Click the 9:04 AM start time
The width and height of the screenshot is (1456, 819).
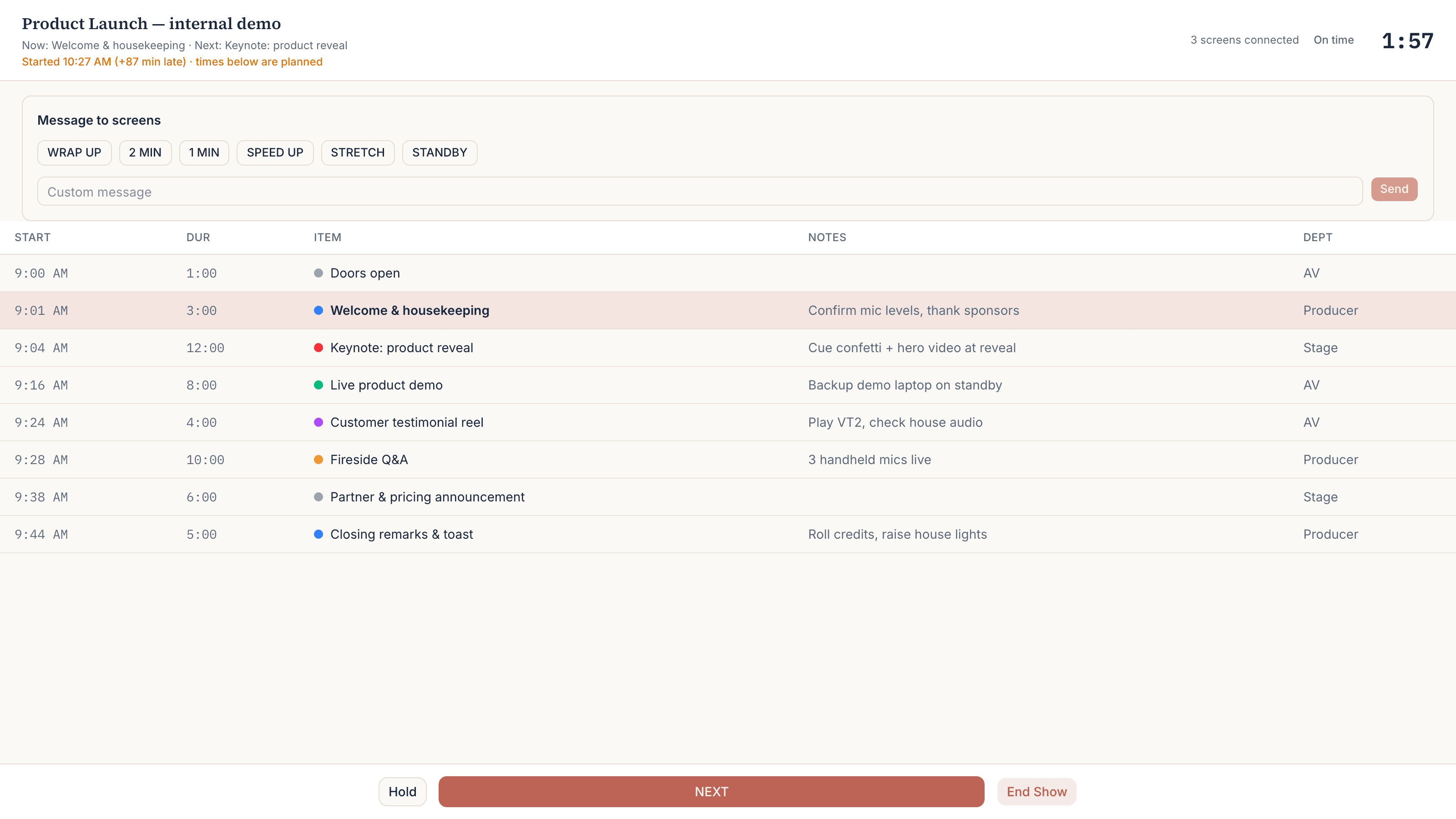[41, 348]
